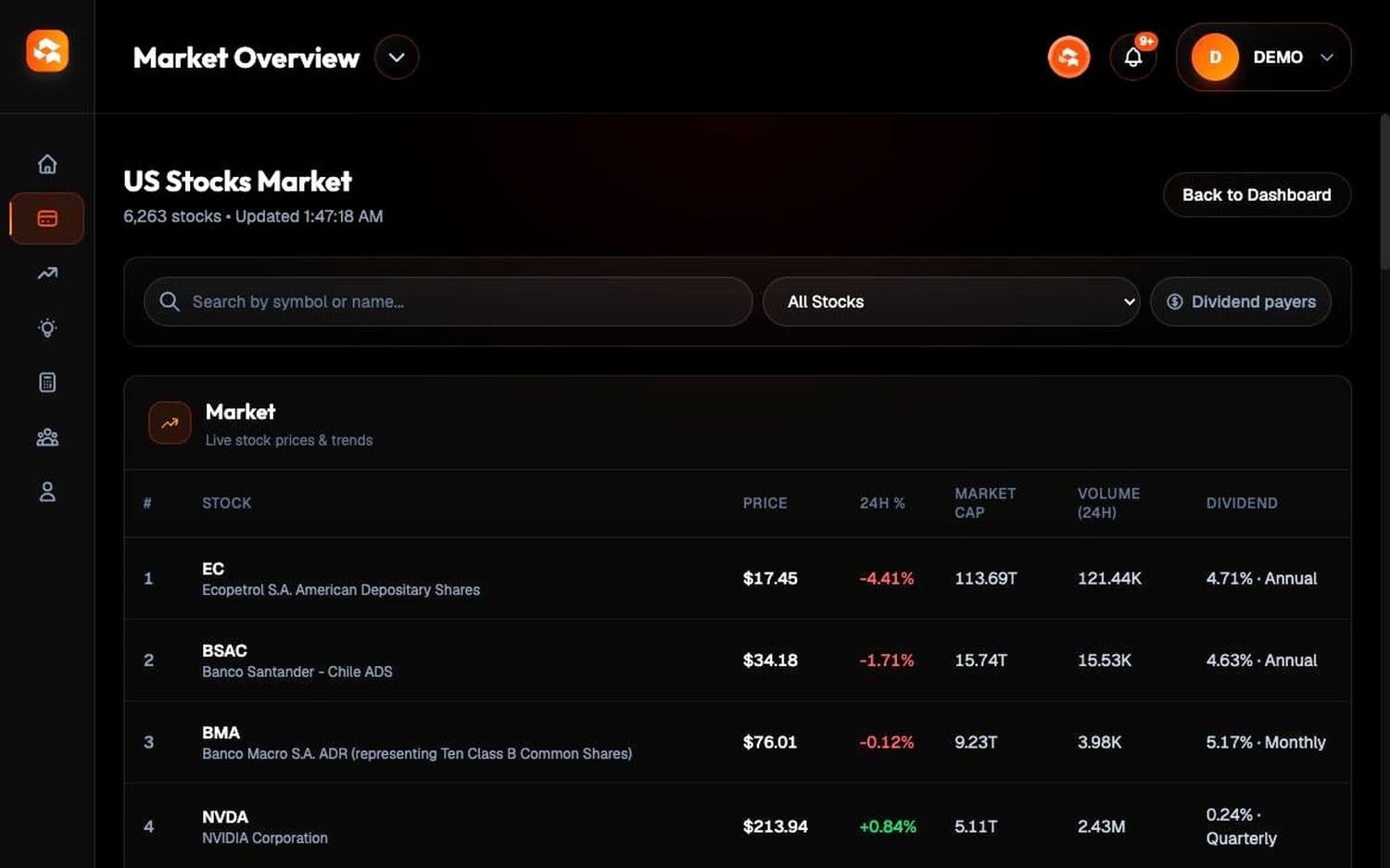Open the calculator sidebar icon
1390x868 pixels.
coord(47,383)
